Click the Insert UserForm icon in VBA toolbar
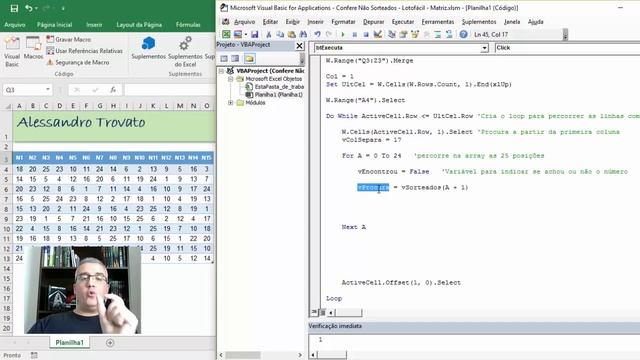Image resolution: width=640 pixels, height=360 pixels. tap(238, 34)
